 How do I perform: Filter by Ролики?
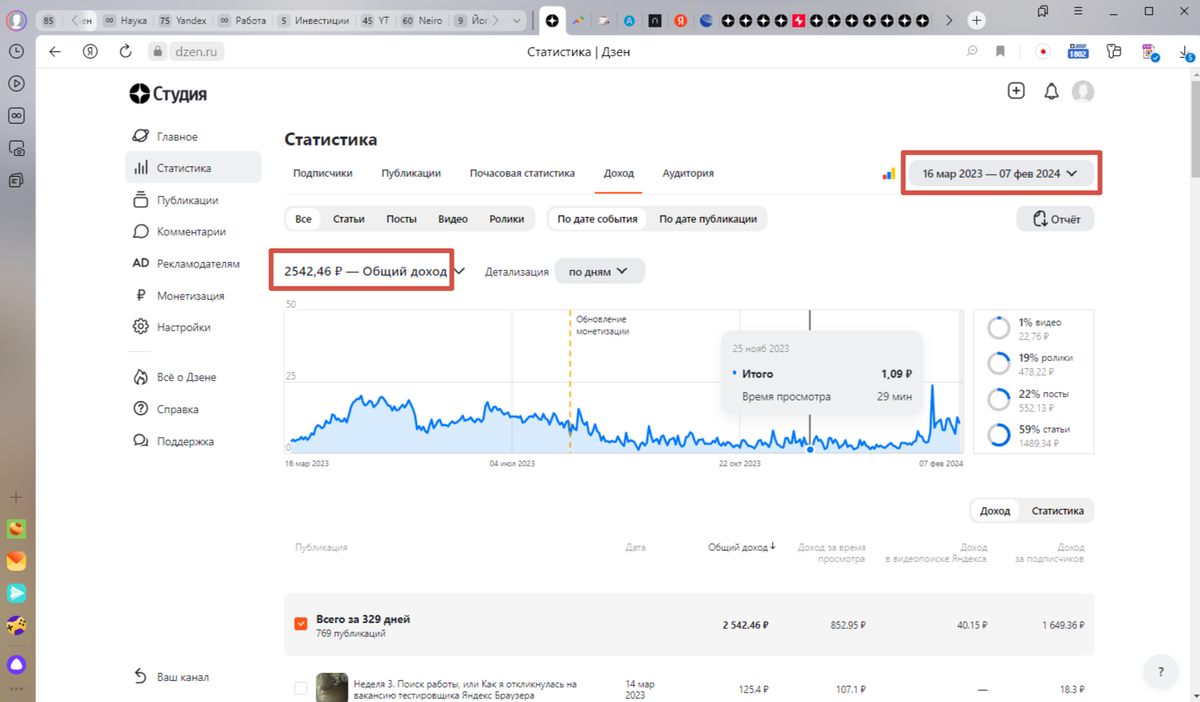click(506, 219)
